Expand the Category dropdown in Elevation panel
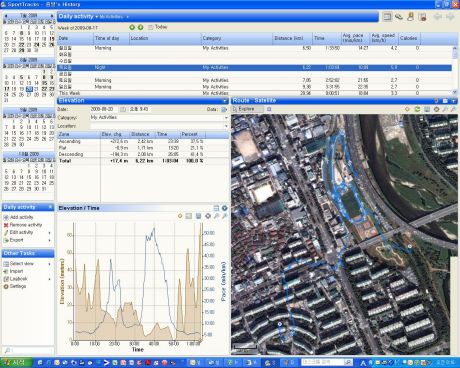Viewport: 460px width, 368px height. tap(226, 118)
